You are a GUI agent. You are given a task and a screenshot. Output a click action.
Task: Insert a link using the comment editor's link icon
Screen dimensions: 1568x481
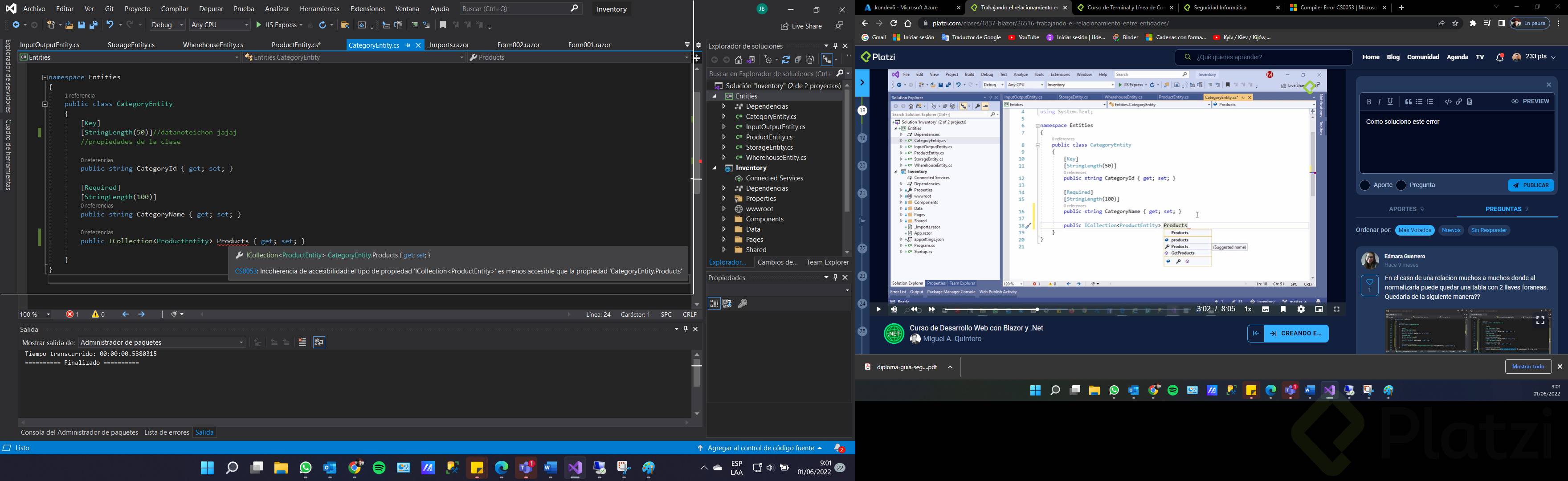(x=1459, y=102)
